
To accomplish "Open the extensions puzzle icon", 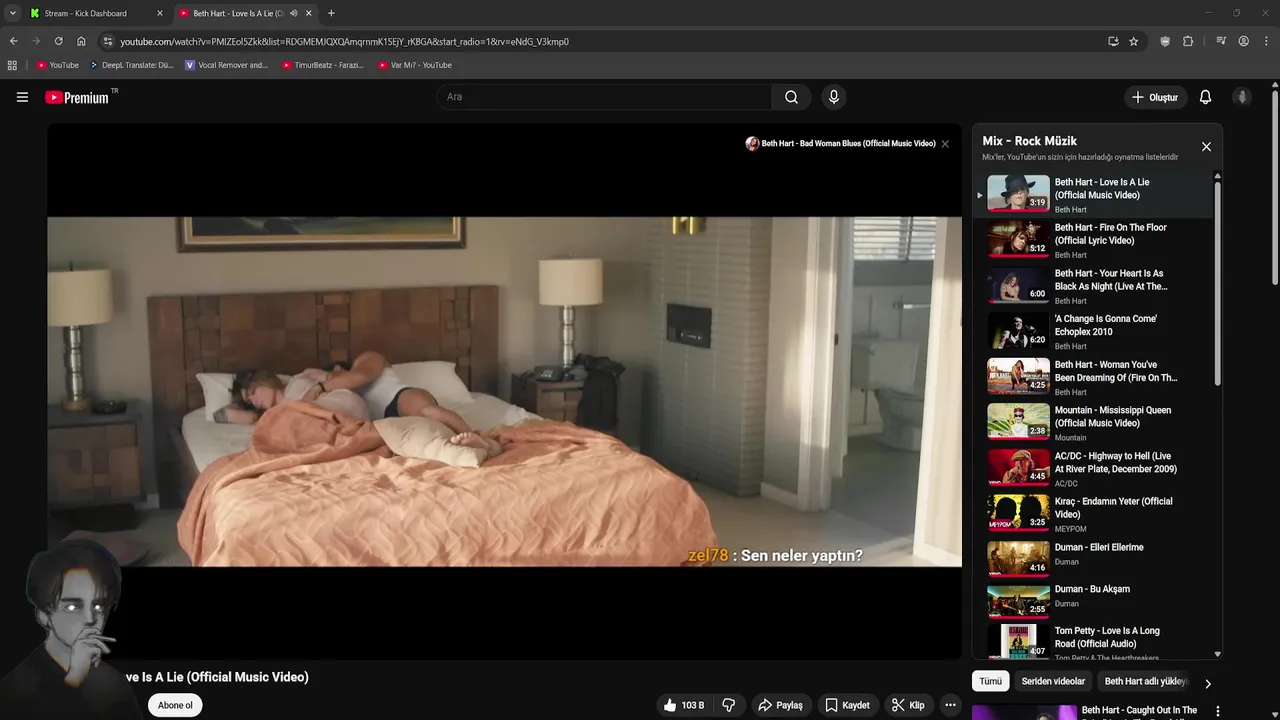I will pos(1188,41).
